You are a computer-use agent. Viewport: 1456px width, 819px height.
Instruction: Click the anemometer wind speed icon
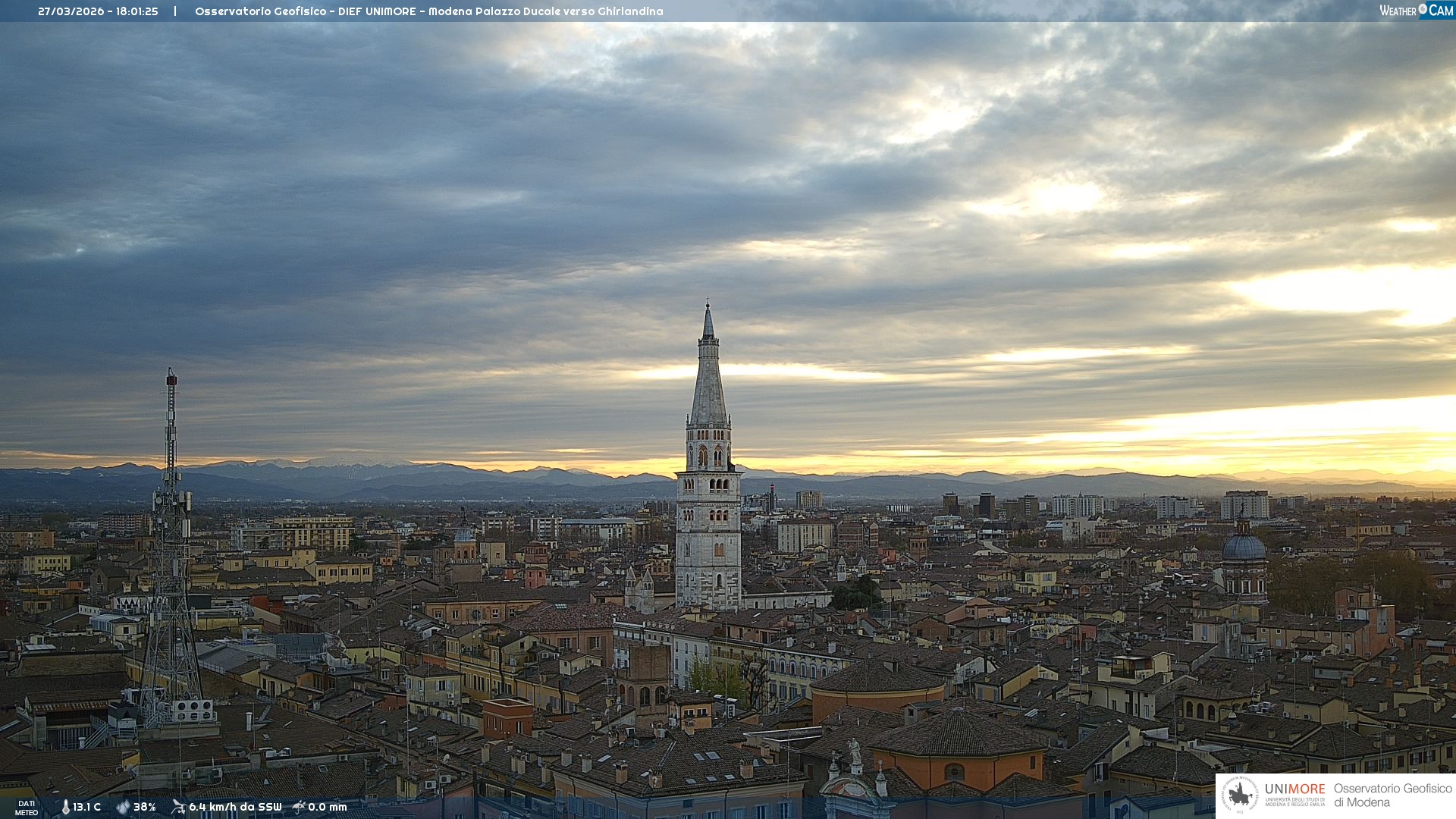[178, 807]
